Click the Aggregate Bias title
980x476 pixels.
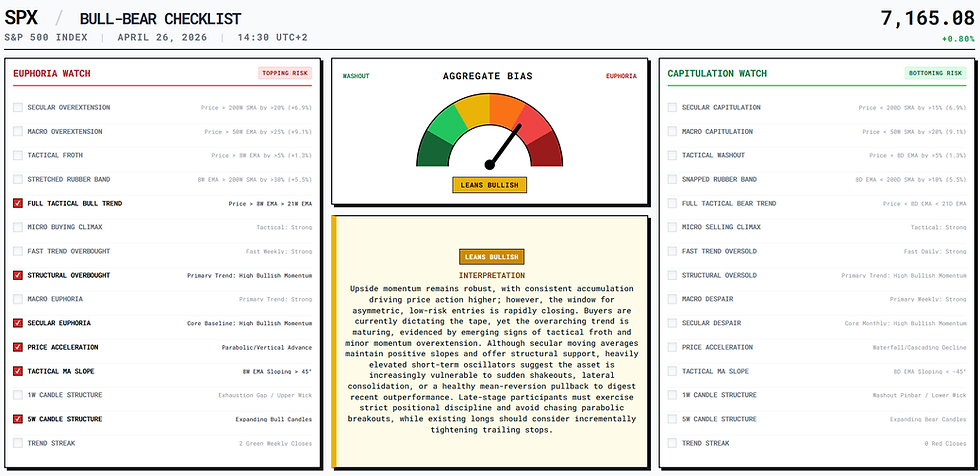click(488, 76)
